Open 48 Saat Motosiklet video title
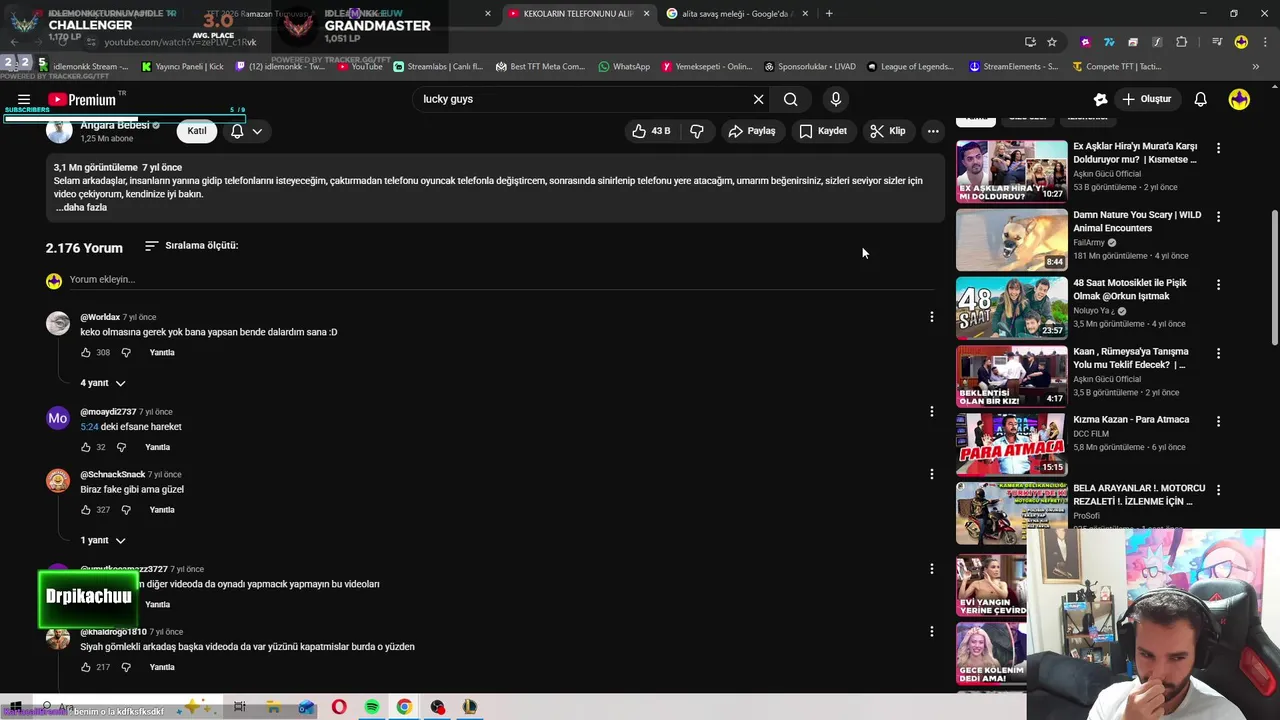This screenshot has height=720, width=1280. (1130, 289)
